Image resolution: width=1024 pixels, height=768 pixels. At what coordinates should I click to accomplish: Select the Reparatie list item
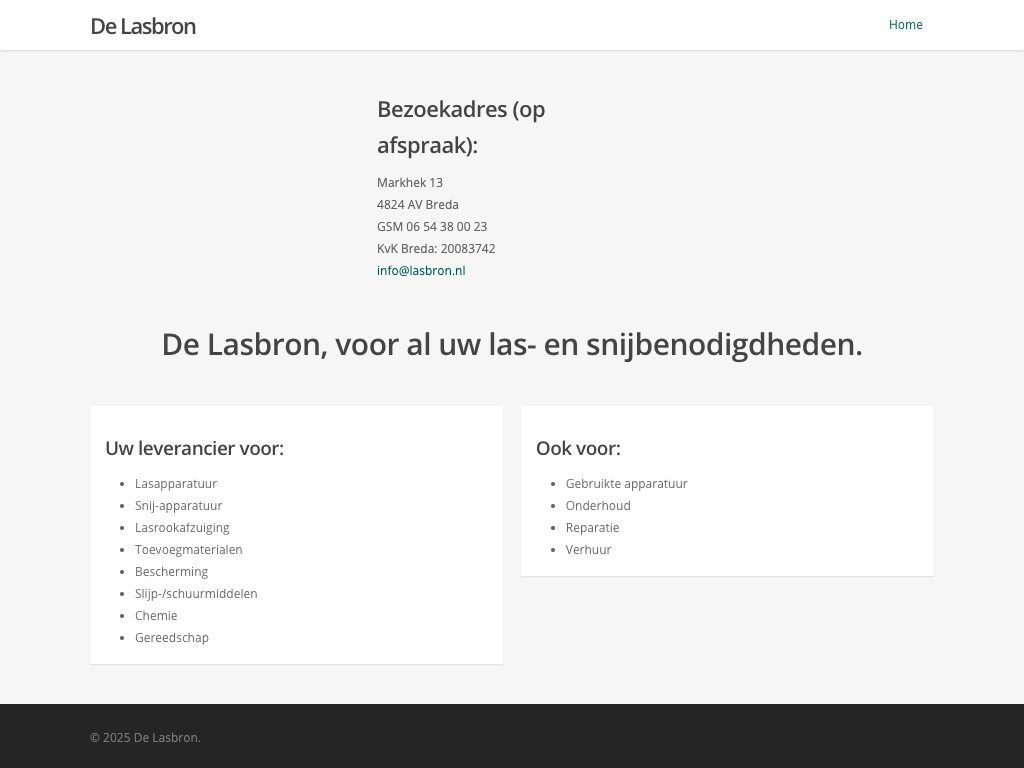pos(593,528)
